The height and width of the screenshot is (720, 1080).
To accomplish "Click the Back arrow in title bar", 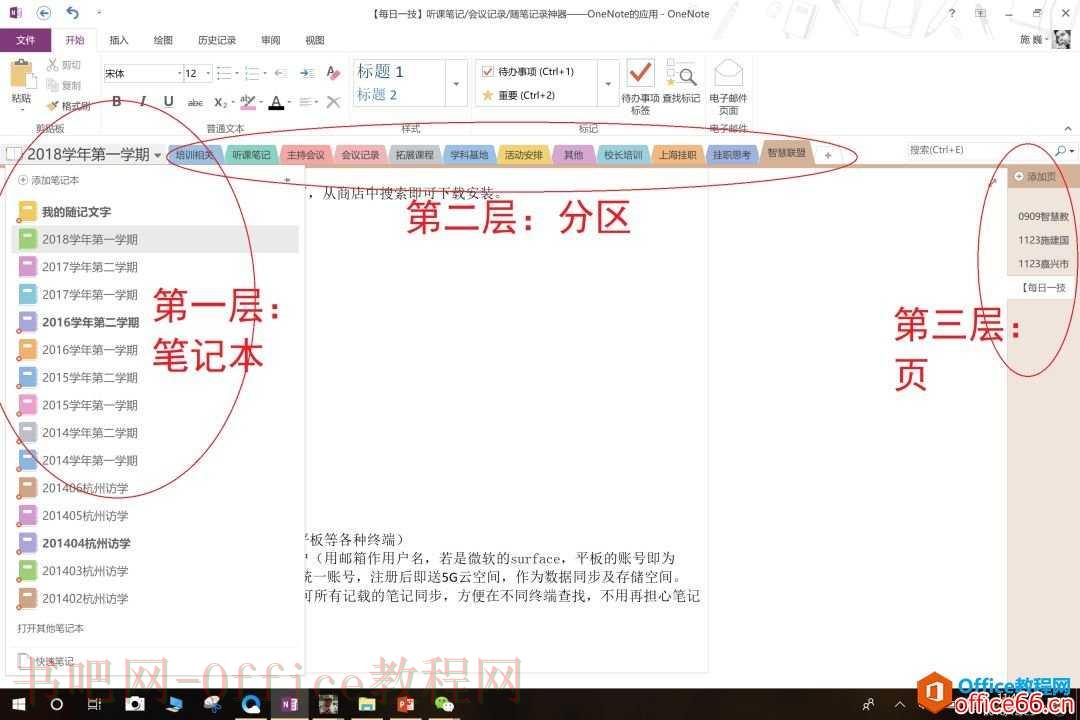I will tap(43, 13).
